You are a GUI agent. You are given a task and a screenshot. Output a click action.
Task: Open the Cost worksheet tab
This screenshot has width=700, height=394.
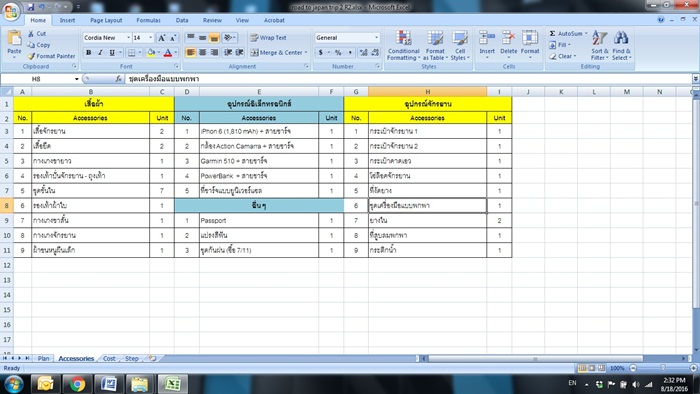[109, 358]
